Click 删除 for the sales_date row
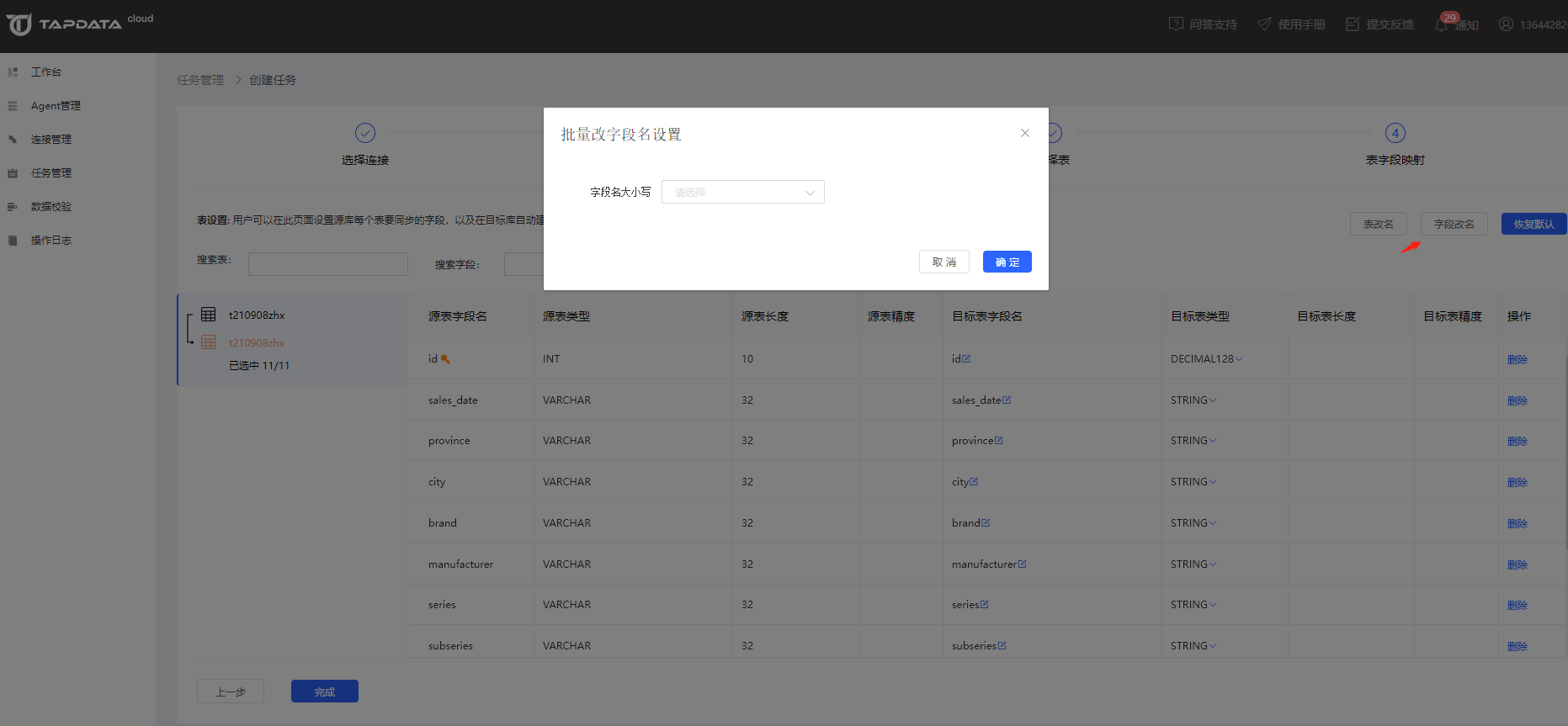 pyautogui.click(x=1517, y=400)
